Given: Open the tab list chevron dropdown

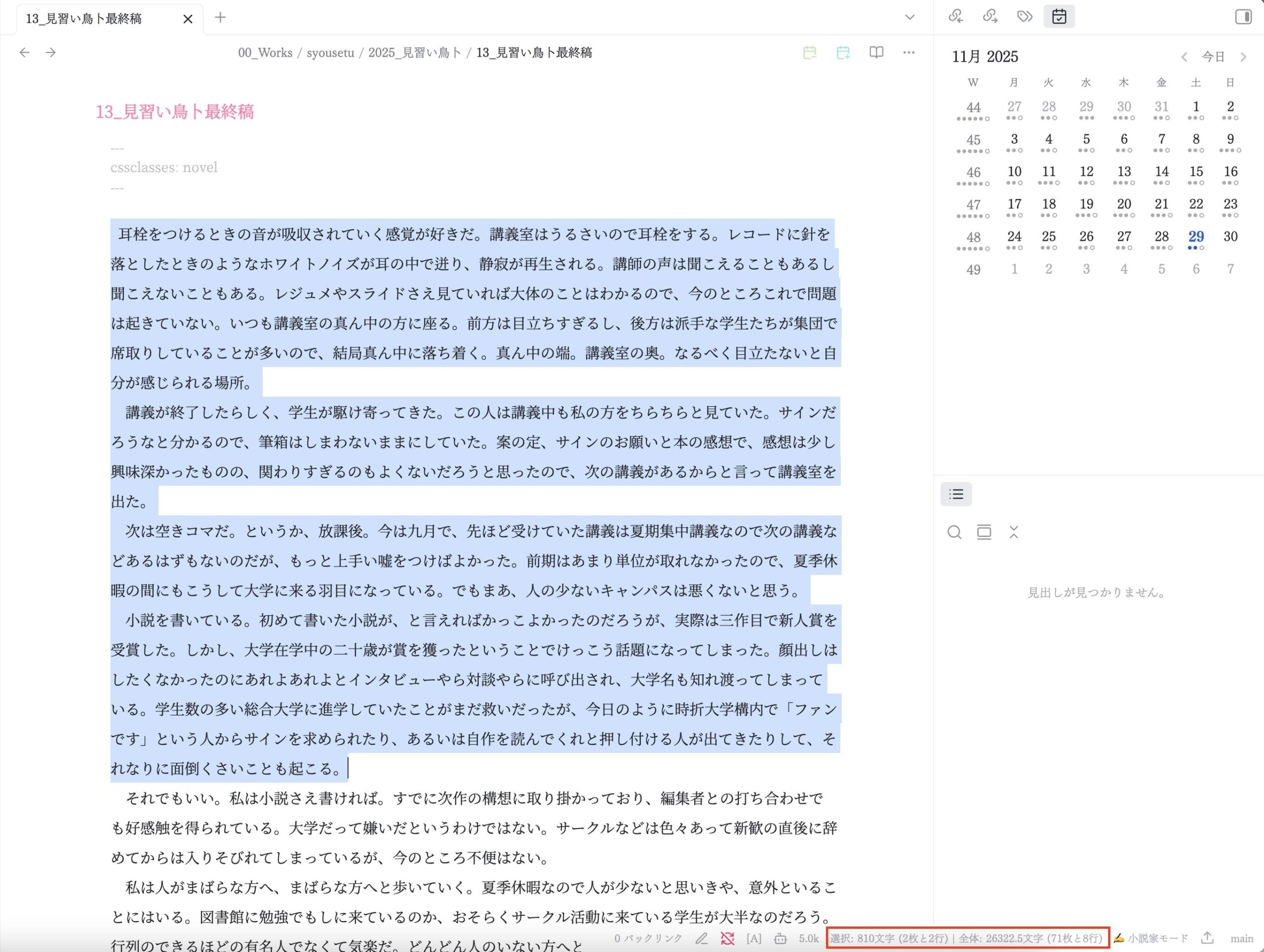Looking at the screenshot, I should pos(909,18).
